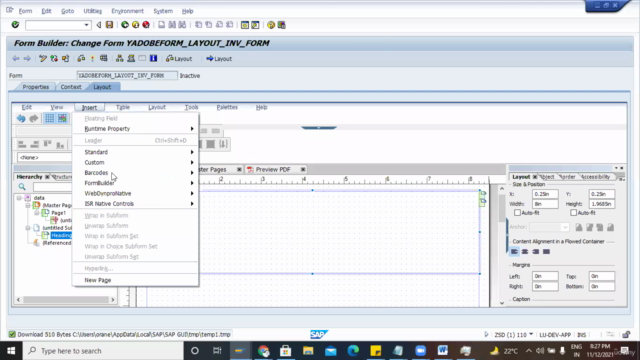Screen dimensions: 640x360
Task: Open Microsoft Word from the taskbar
Action: (x=443, y=351)
